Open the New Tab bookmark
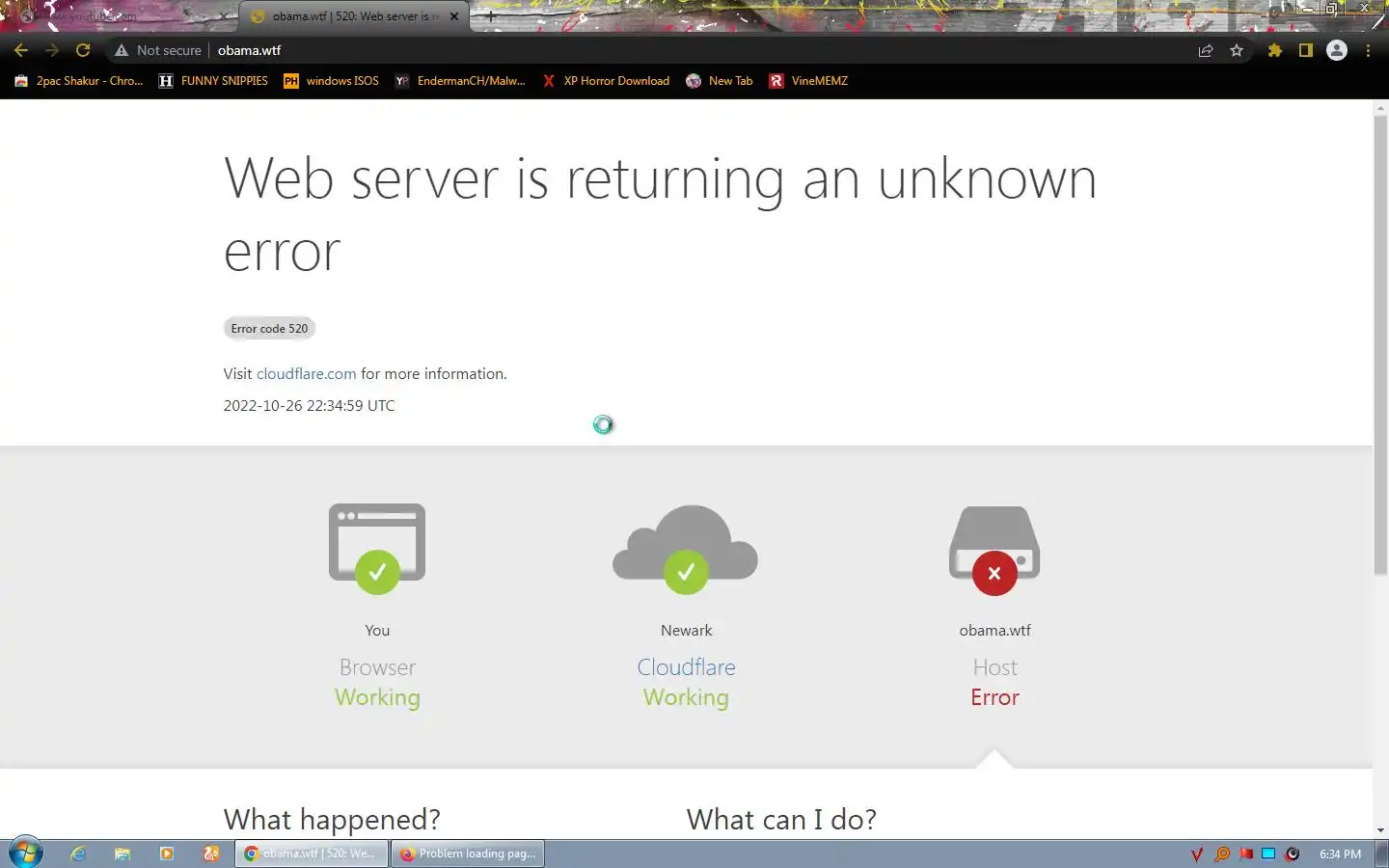1389x868 pixels. (x=720, y=81)
